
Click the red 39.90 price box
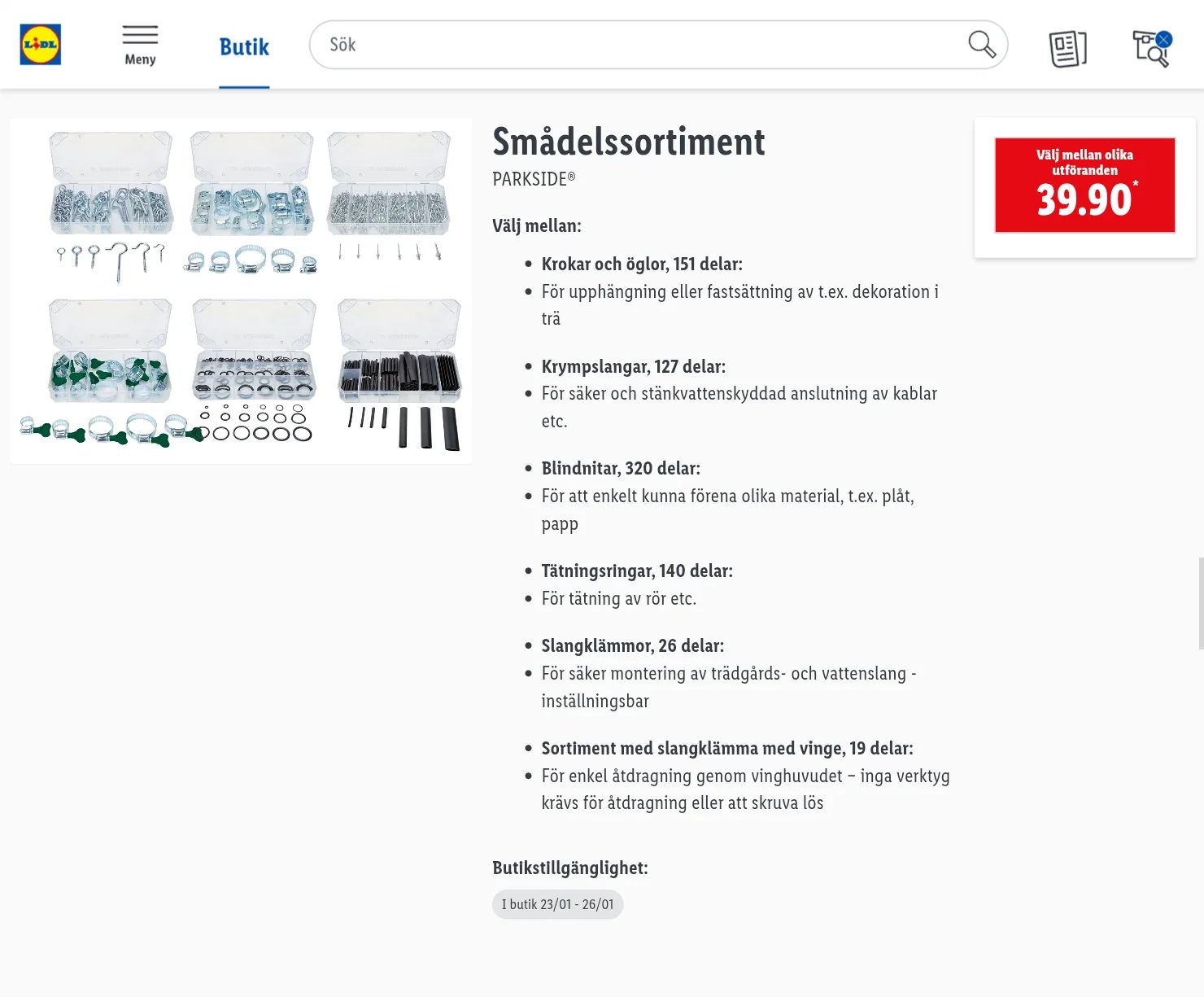pyautogui.click(x=1084, y=186)
